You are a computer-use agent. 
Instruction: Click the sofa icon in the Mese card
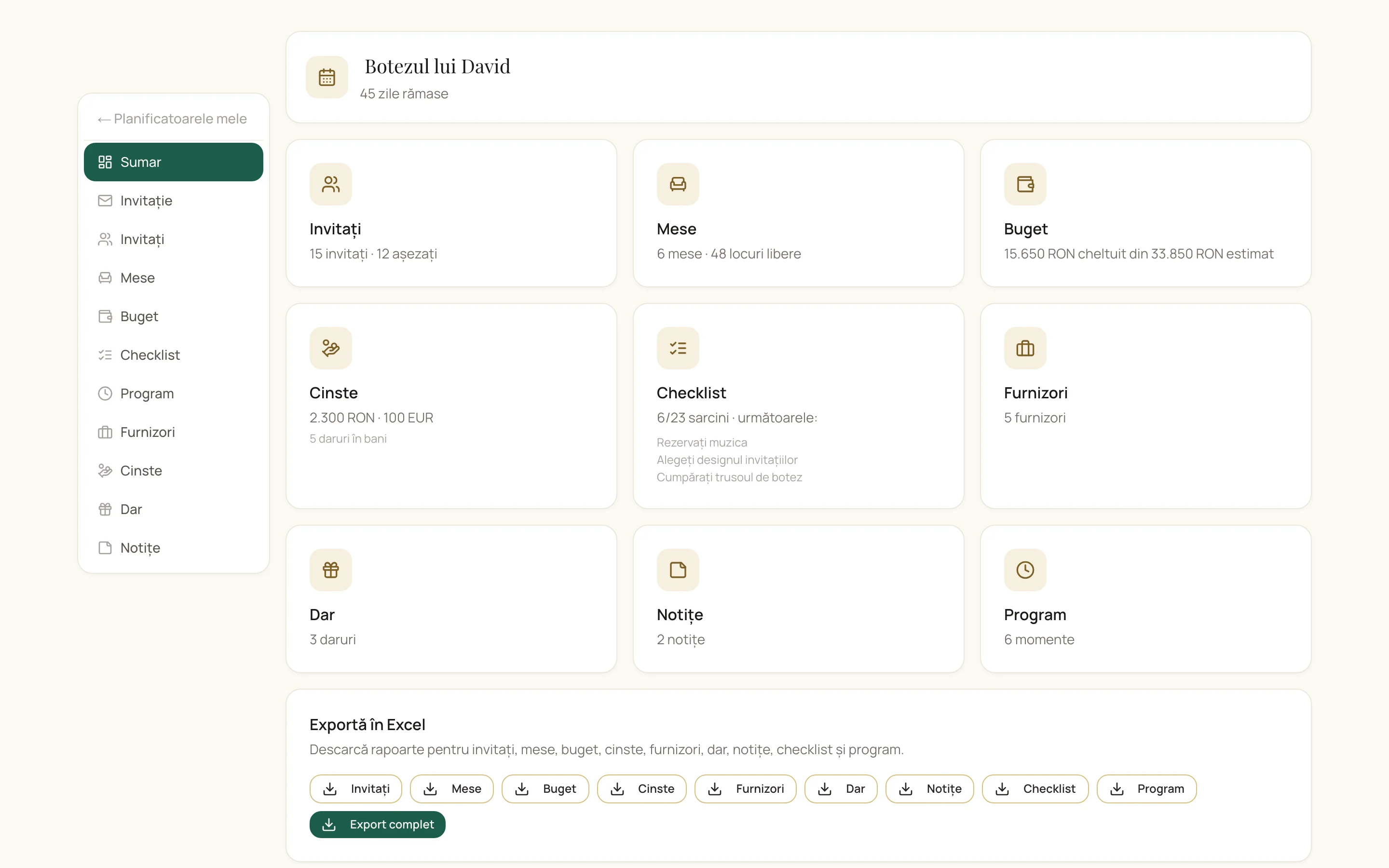coord(678,184)
